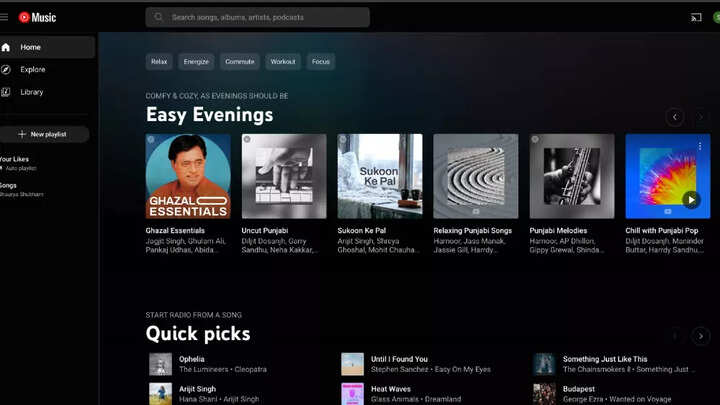This screenshot has width=720, height=405.
Task: Click the Cast to device icon
Action: point(696,17)
